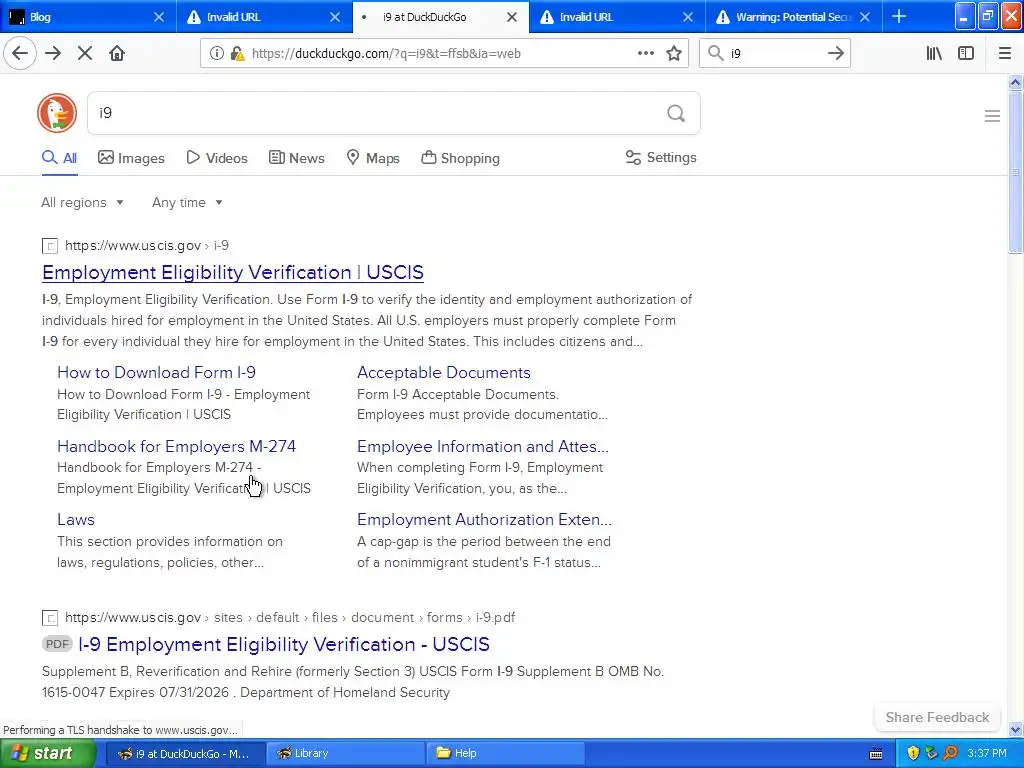Open DuckDuckGo Settings dropdown
This screenshot has height=768, width=1024.
pos(661,157)
